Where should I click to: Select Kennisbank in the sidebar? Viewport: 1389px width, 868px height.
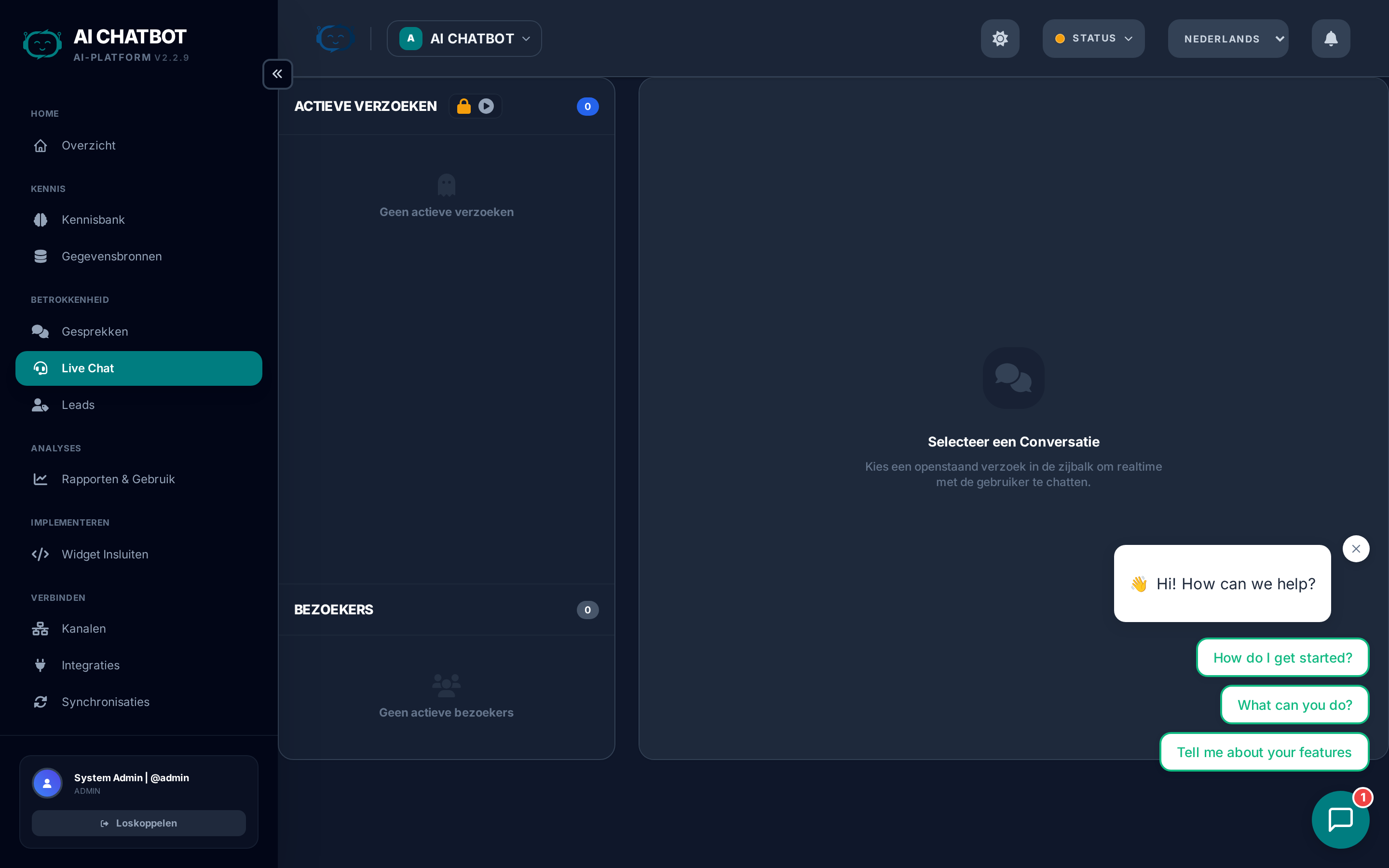coord(93,219)
